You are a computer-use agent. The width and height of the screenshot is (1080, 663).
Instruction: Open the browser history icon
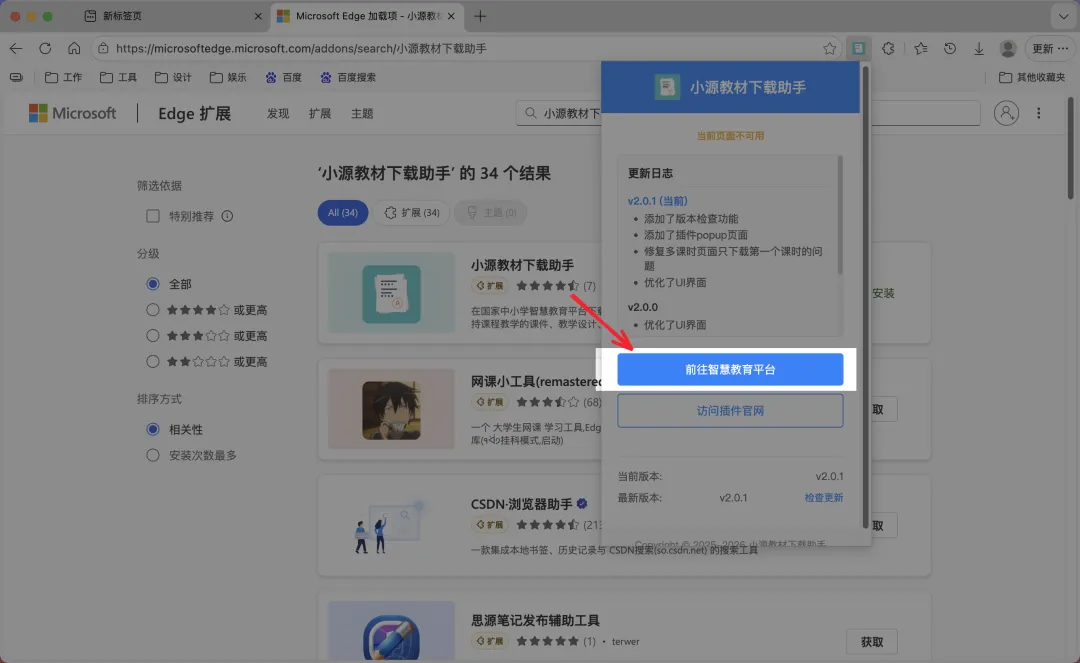click(x=950, y=48)
